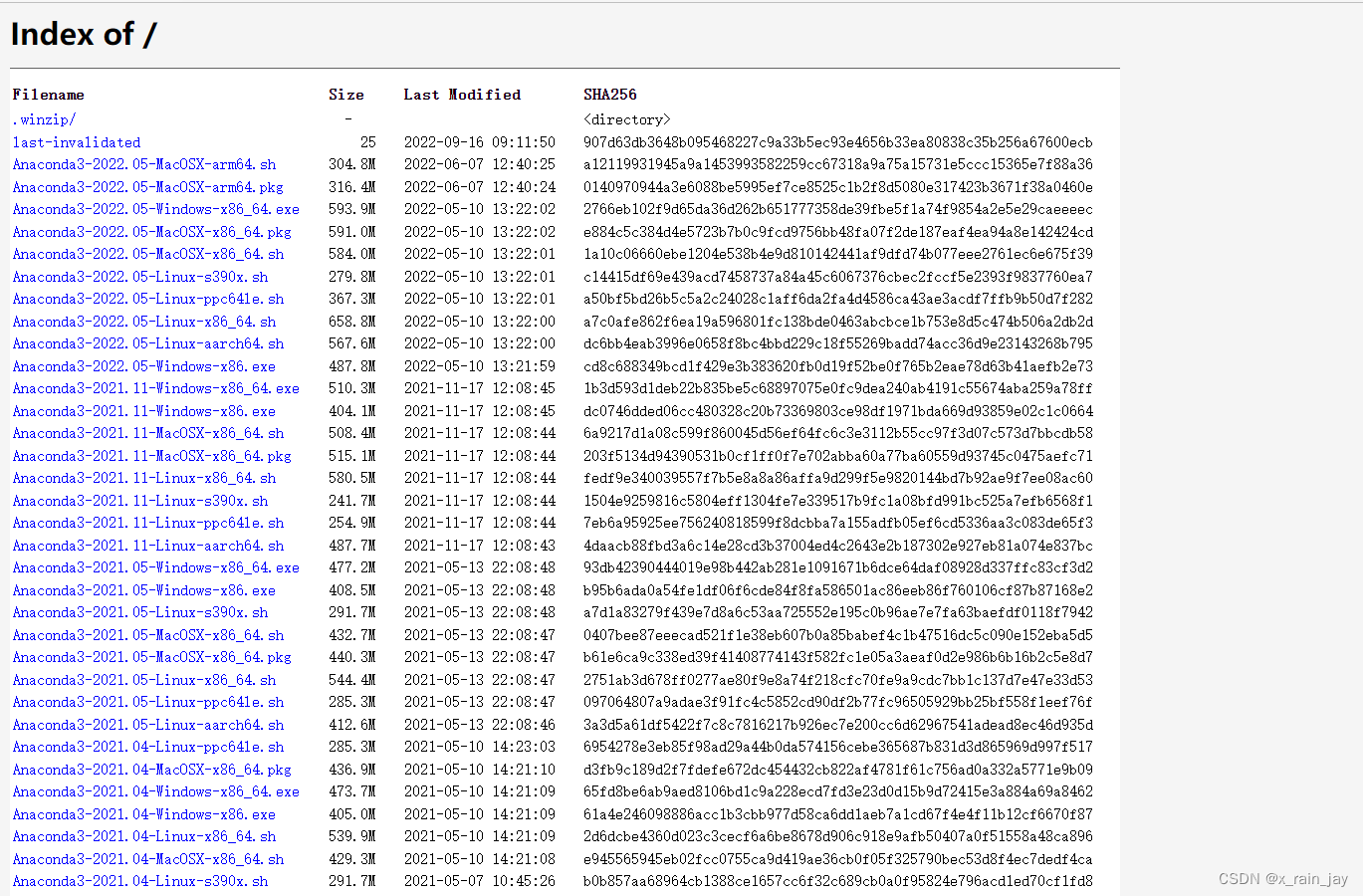1363x896 pixels.
Task: Download Anaconda3-2021.05-Linux-ppc64le.sh
Action: click(148, 702)
